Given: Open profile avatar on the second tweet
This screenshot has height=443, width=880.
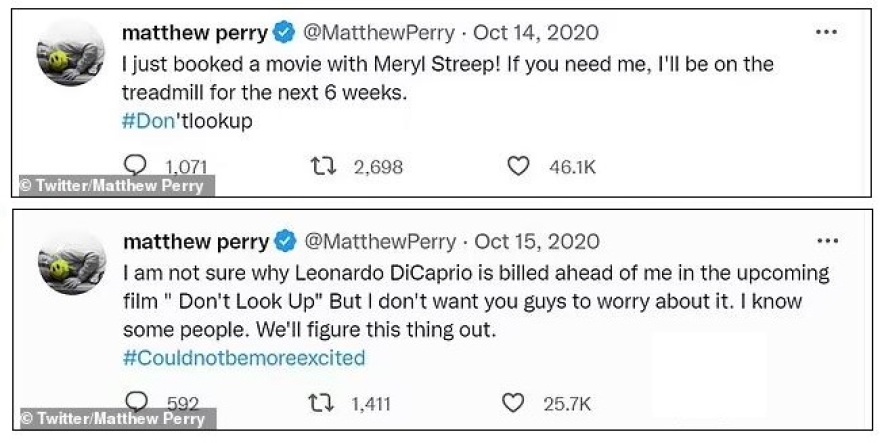Looking at the screenshot, I should point(71,260).
